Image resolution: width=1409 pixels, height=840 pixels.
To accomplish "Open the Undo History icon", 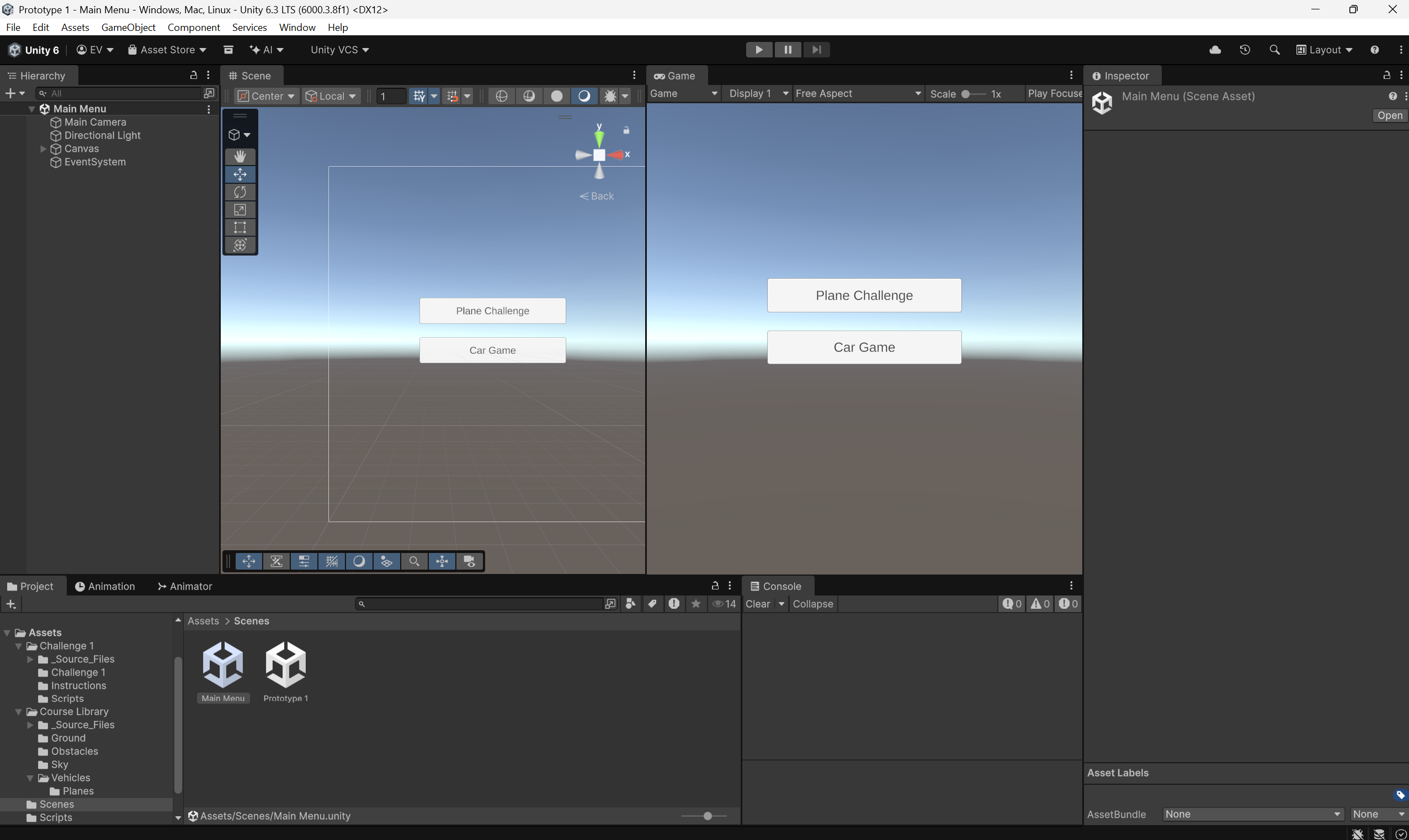I will click(1245, 50).
